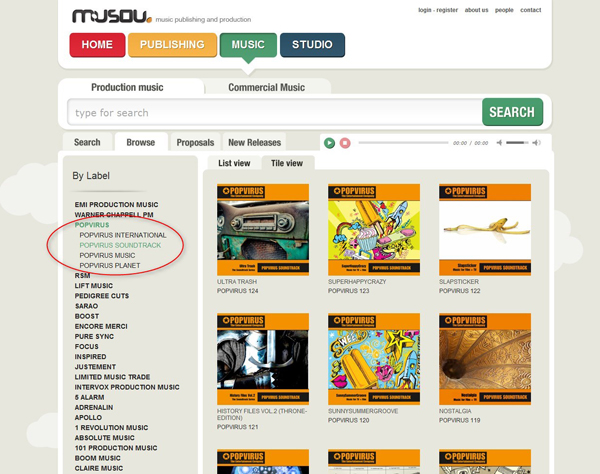This screenshot has height=474, width=600.
Task: Select the CLAIRE MUSIC label
Action: point(99,468)
